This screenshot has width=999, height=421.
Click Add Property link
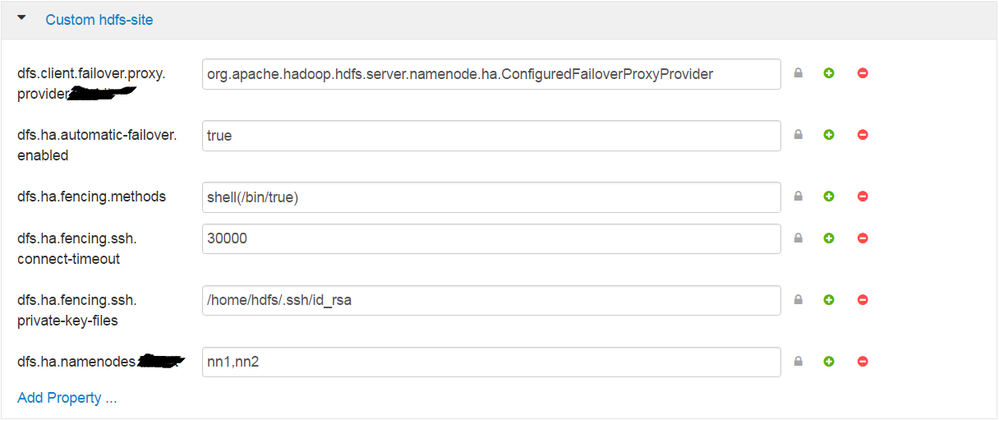pyautogui.click(x=67, y=397)
